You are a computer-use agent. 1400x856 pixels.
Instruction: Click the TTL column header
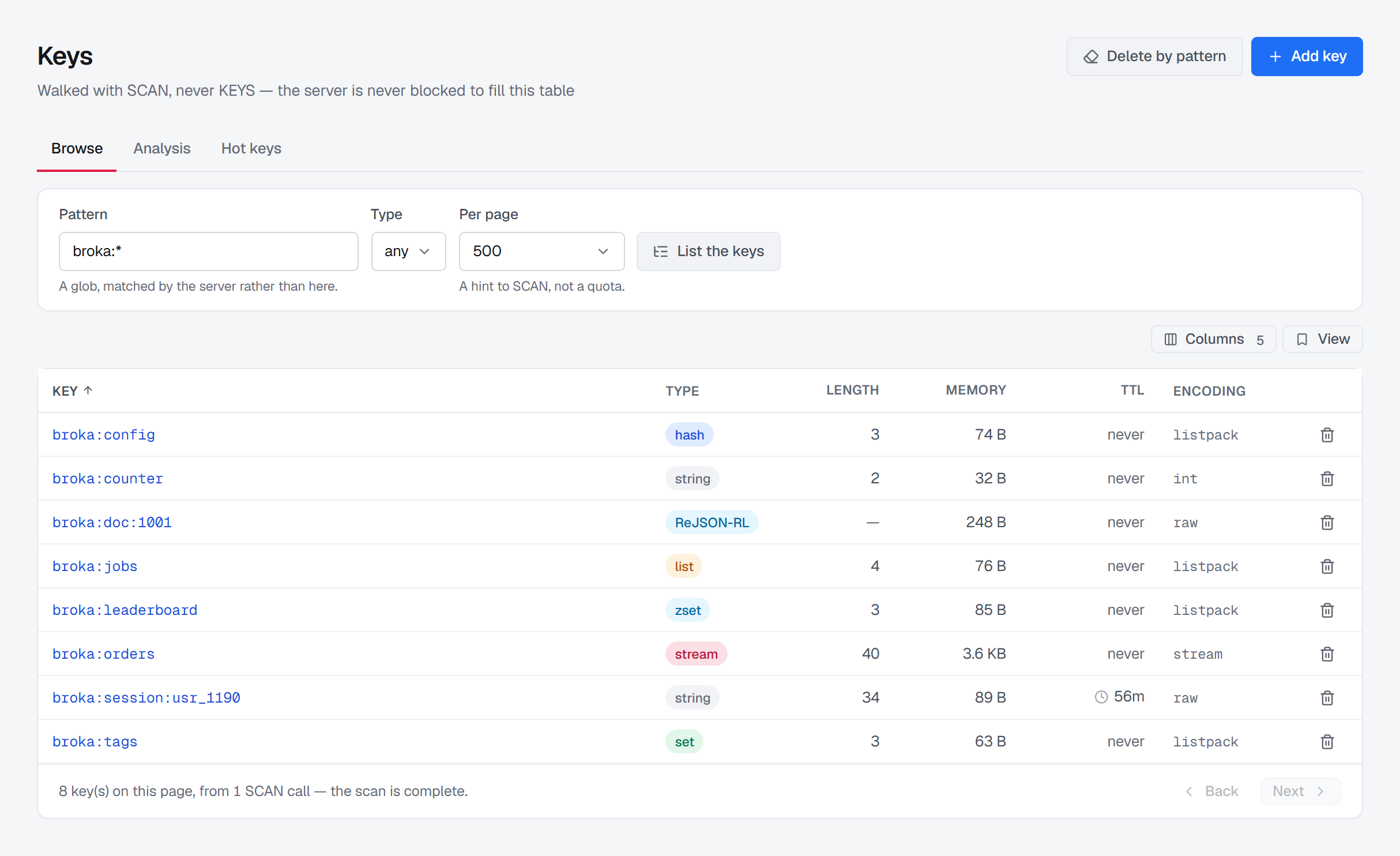click(x=1132, y=391)
